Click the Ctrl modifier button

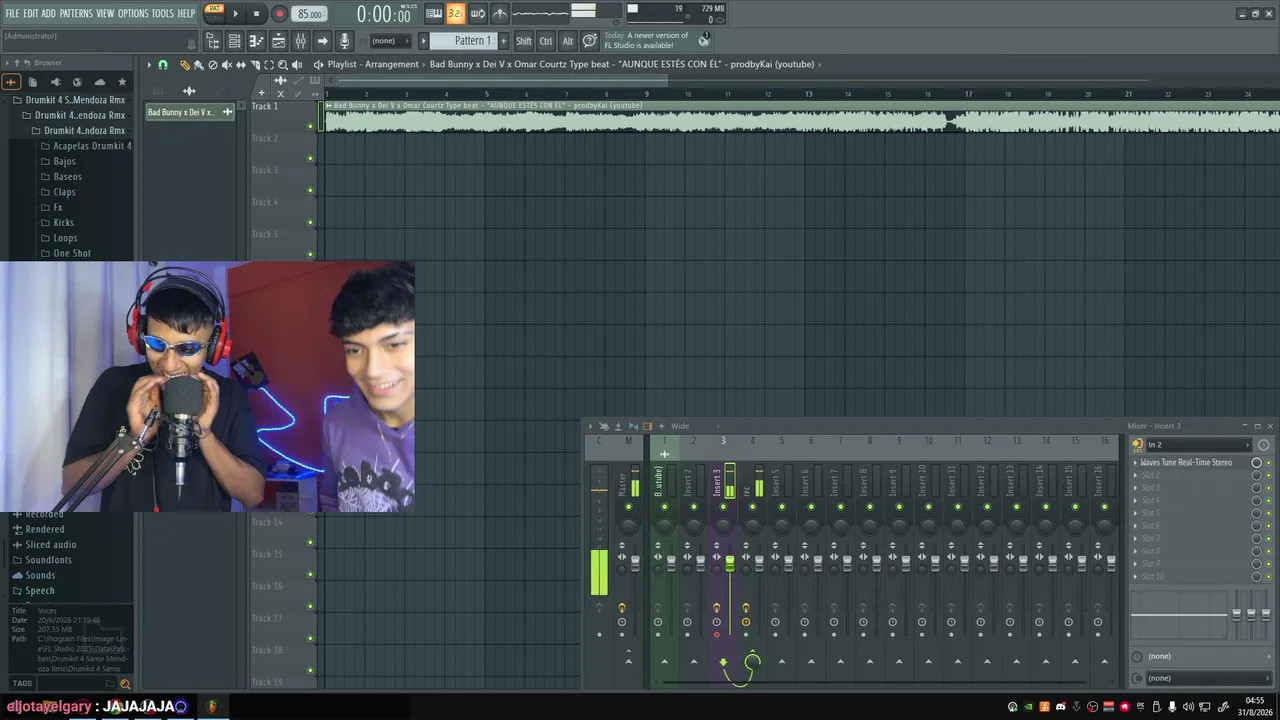pyautogui.click(x=546, y=41)
